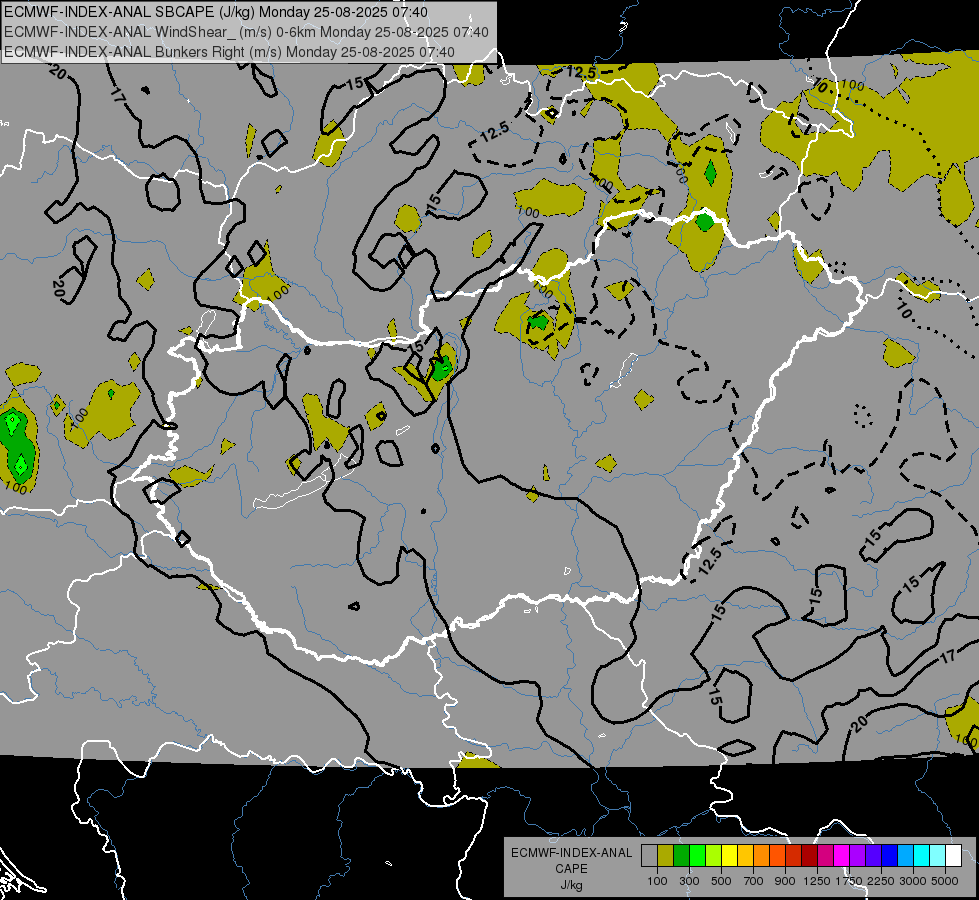Click the CAPE label in the legend
Viewport: 979px width, 900px height.
pos(571,869)
